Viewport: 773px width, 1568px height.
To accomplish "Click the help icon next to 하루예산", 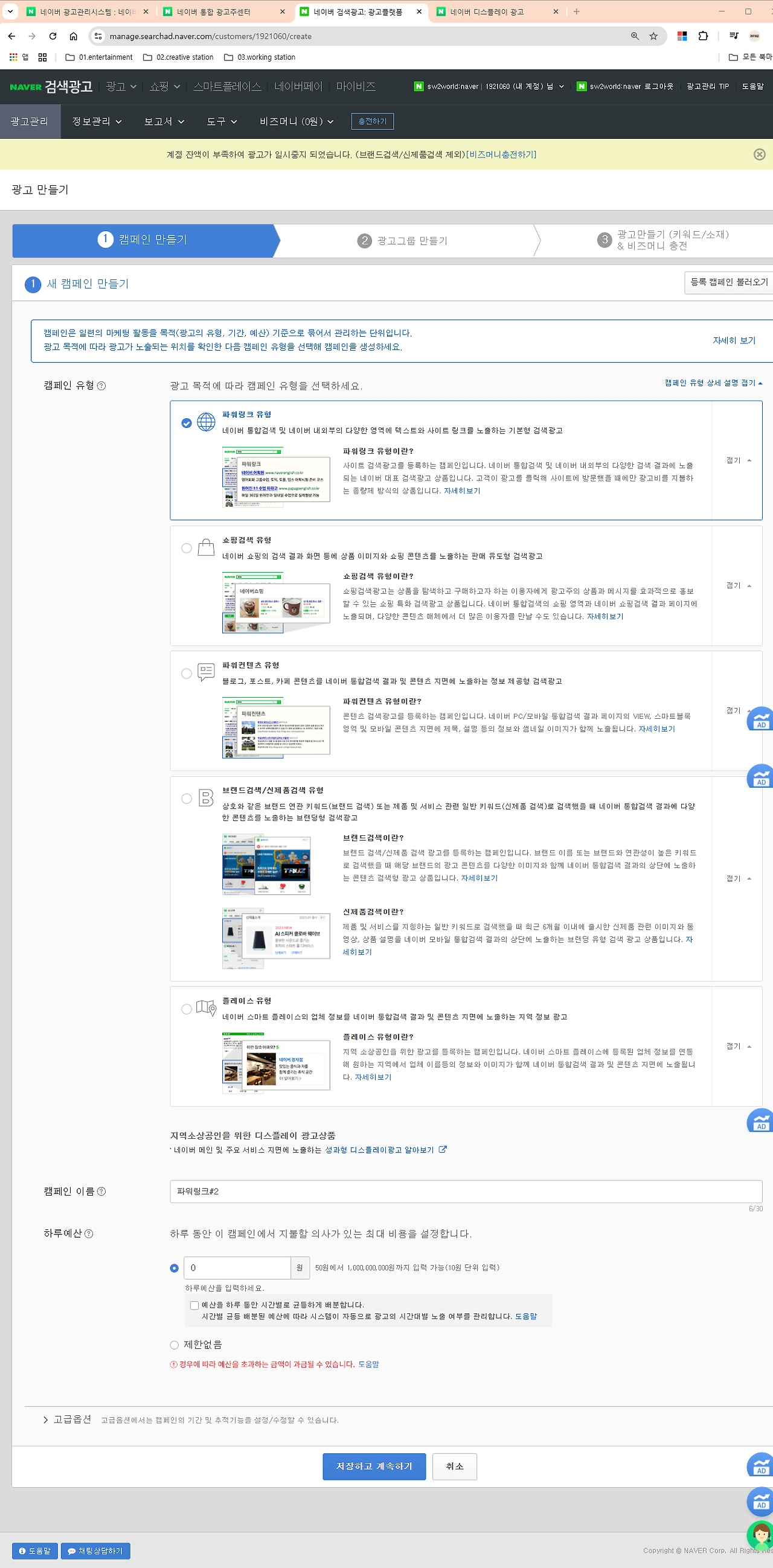I will 89,1234.
